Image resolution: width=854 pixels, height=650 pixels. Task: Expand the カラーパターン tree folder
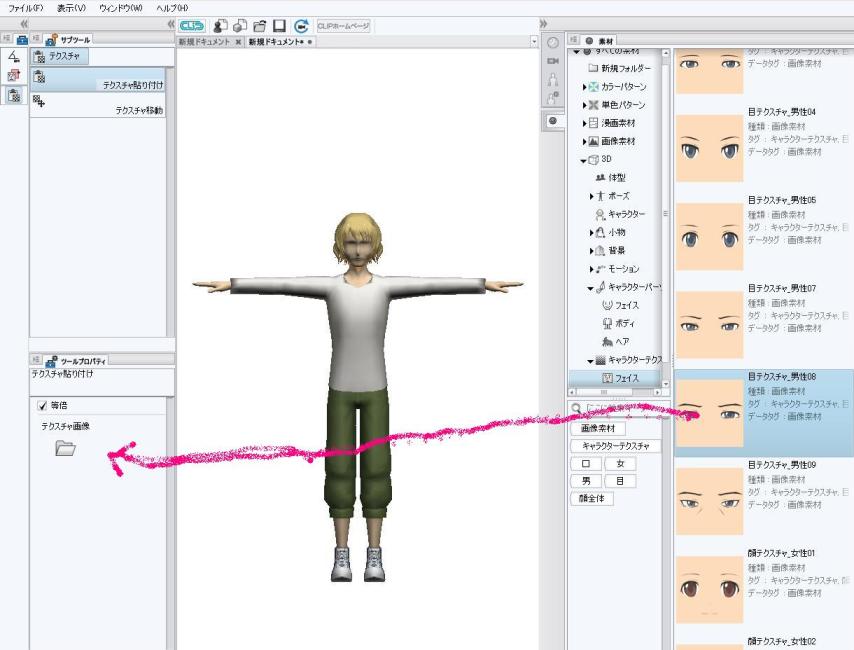[585, 87]
